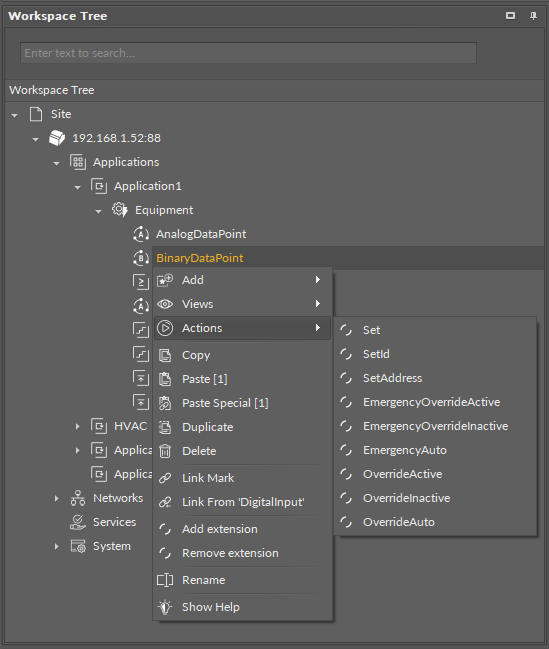The height and width of the screenshot is (649, 549).
Task: Click the Services hand icon
Action: (x=78, y=522)
